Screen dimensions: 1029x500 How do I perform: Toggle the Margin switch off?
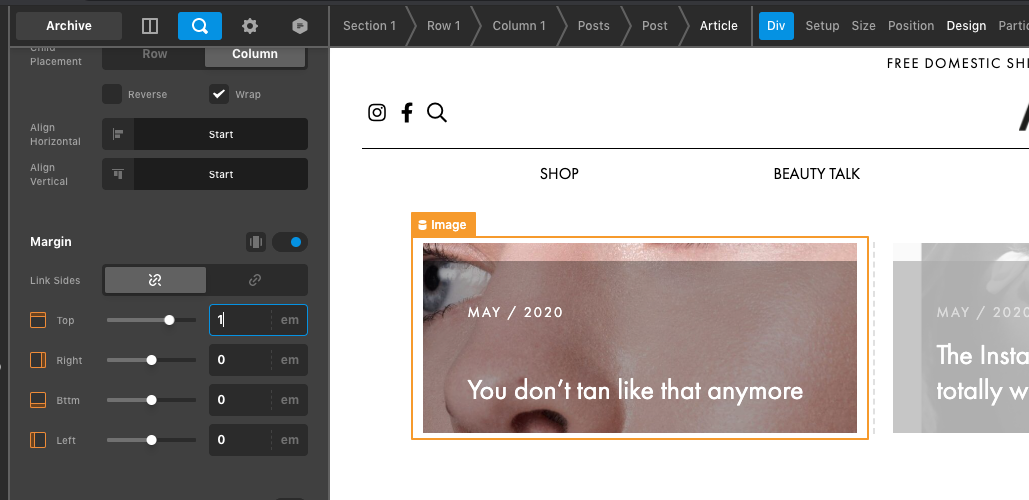coord(290,242)
